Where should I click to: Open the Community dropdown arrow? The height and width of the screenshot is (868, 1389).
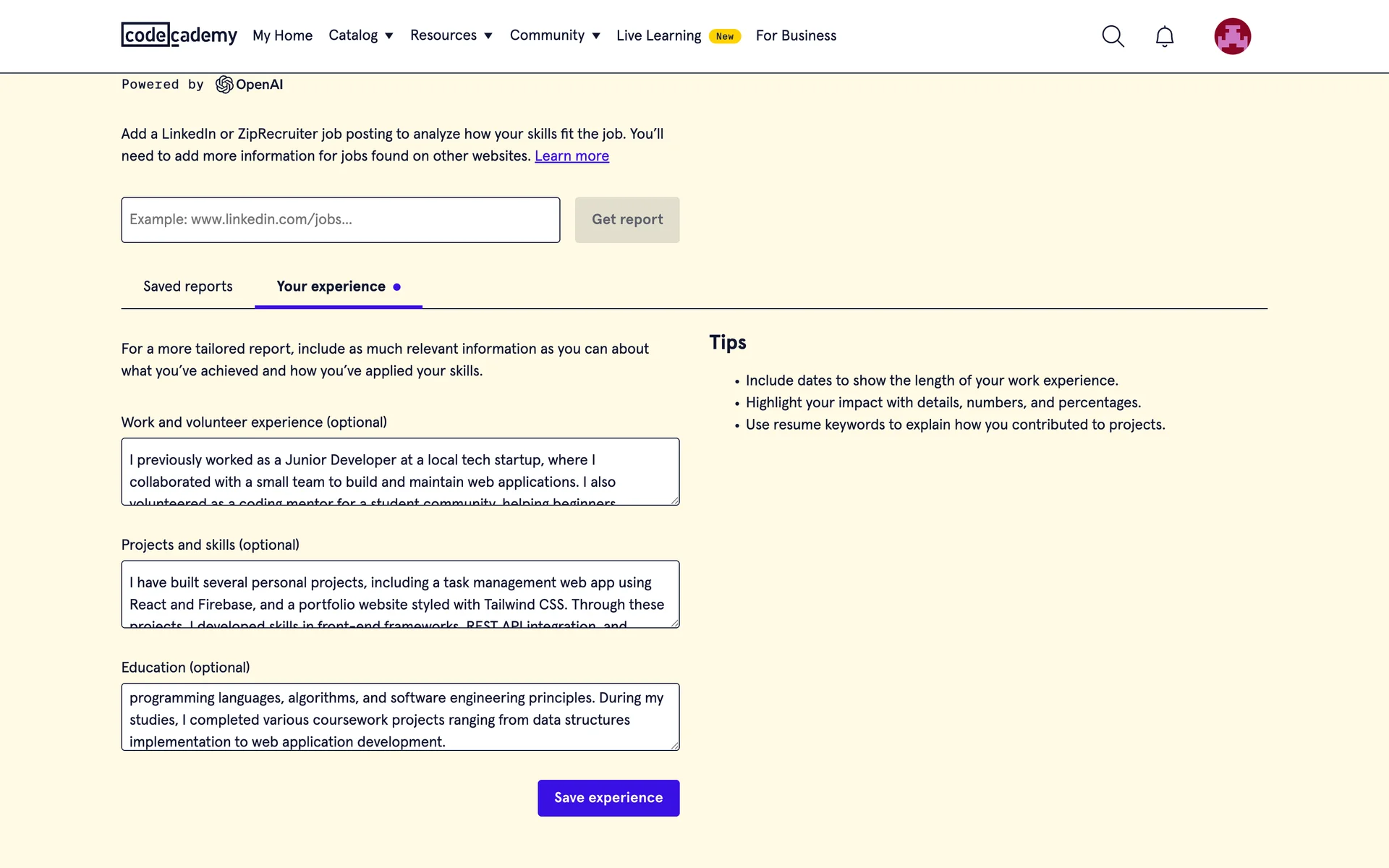596,35
